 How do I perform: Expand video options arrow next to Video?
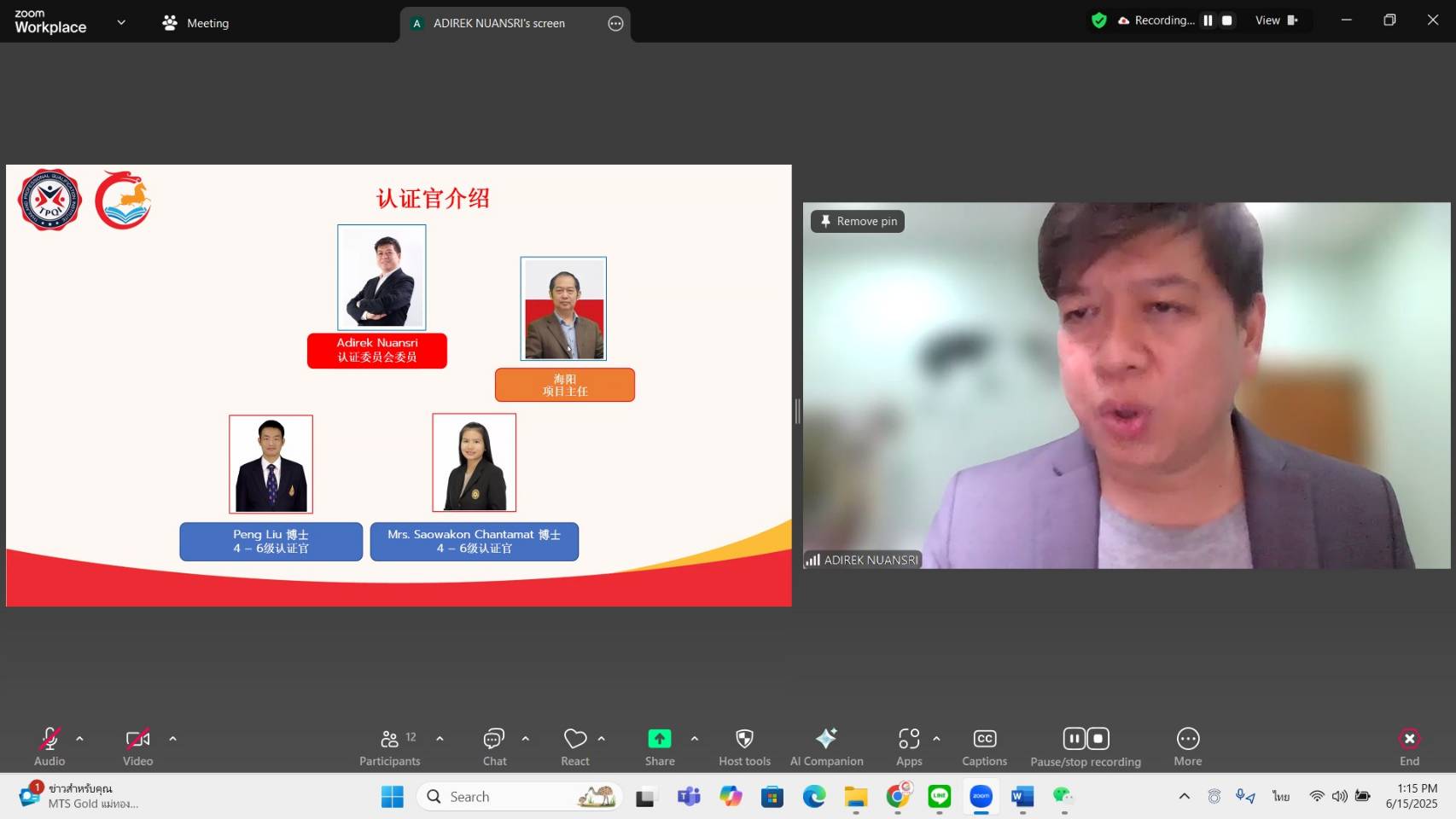172,739
